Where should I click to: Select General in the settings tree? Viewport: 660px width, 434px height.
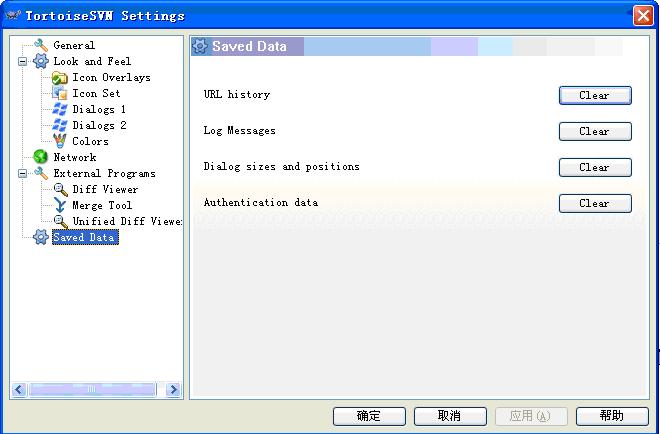(74, 45)
